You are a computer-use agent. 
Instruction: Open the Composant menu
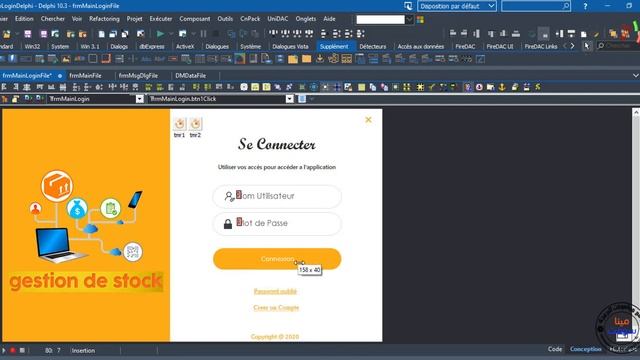click(x=195, y=19)
